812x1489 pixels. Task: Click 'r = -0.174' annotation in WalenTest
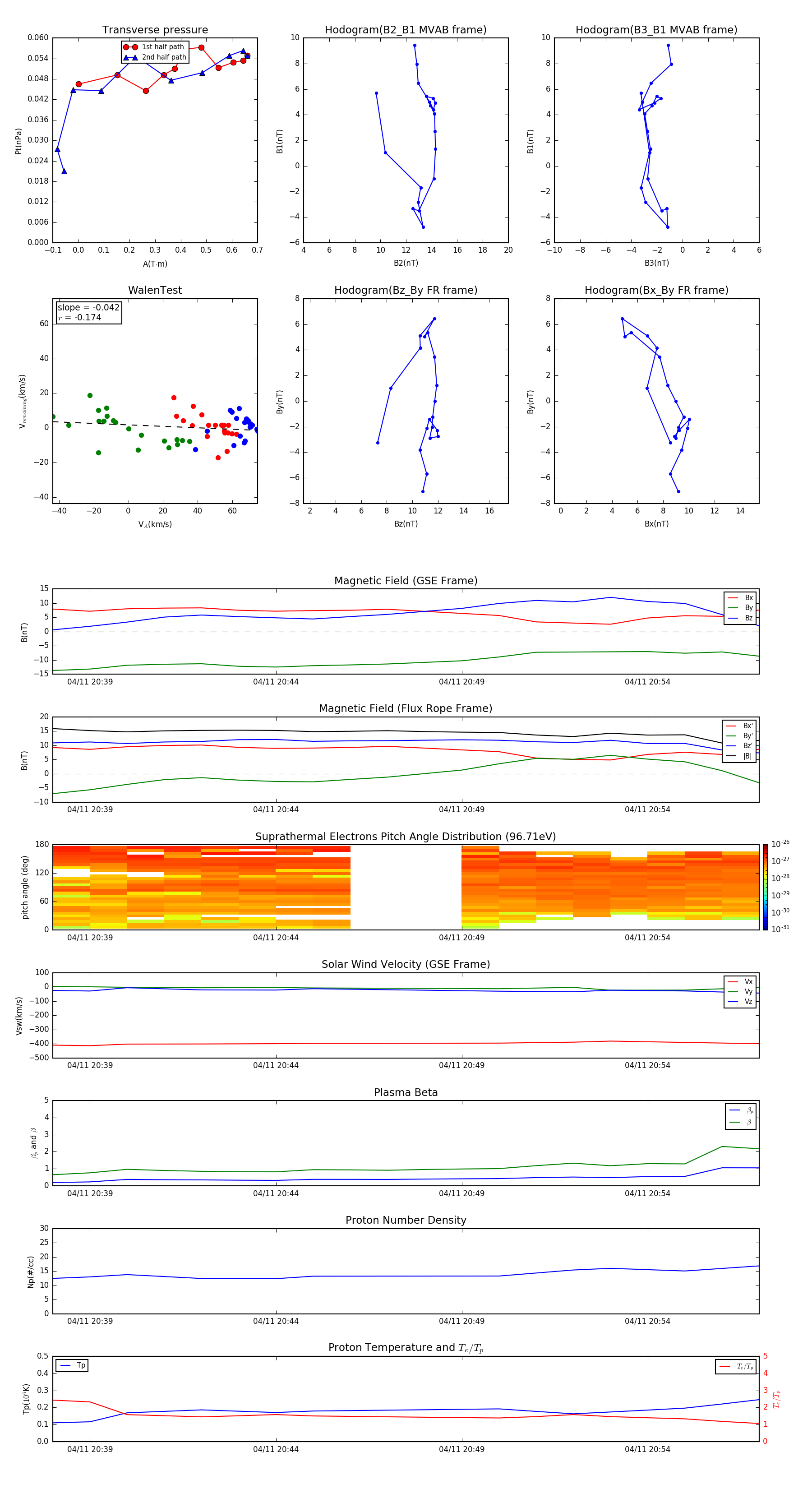point(80,317)
